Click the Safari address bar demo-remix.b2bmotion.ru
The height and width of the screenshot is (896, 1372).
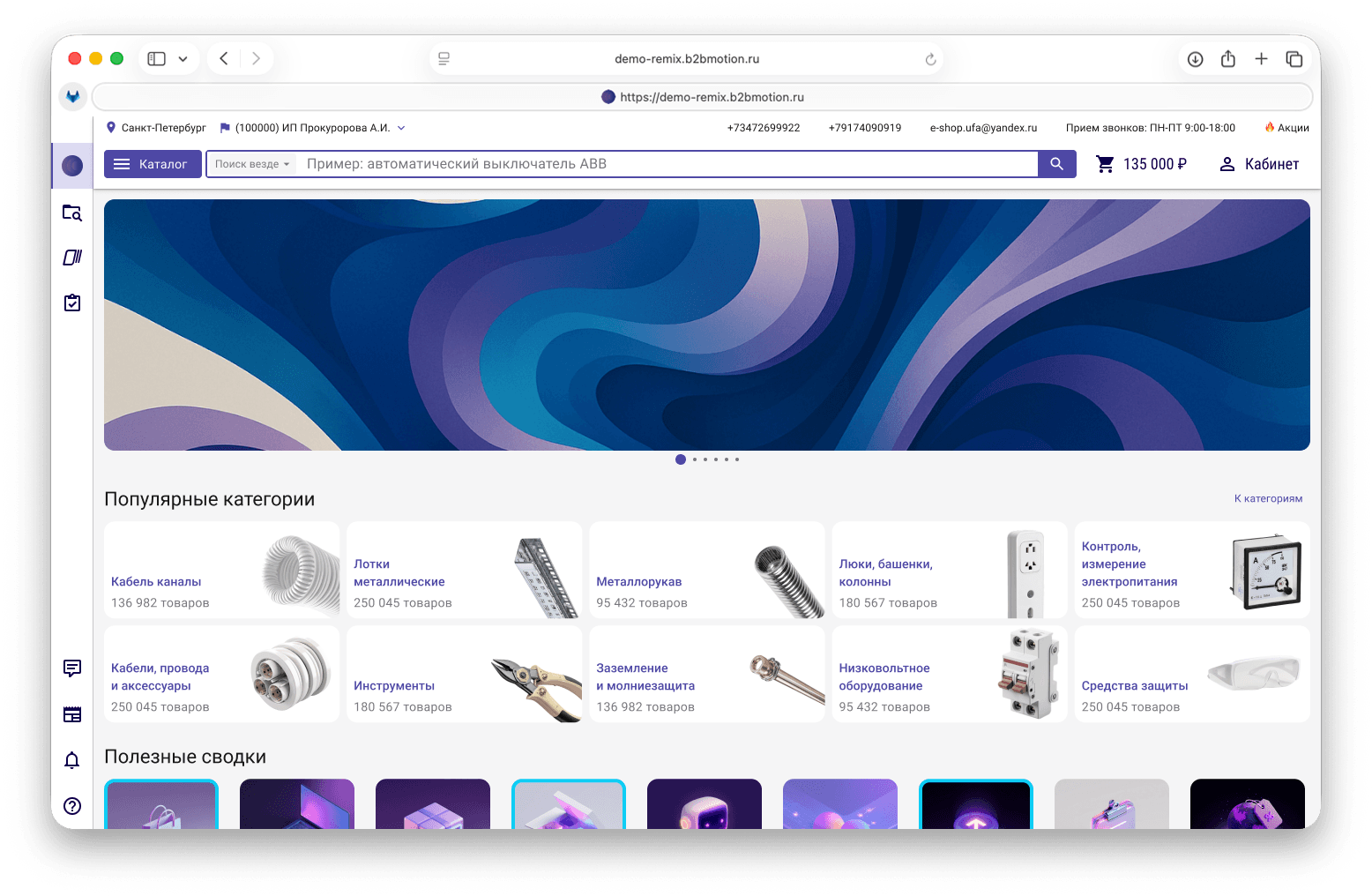click(x=687, y=59)
